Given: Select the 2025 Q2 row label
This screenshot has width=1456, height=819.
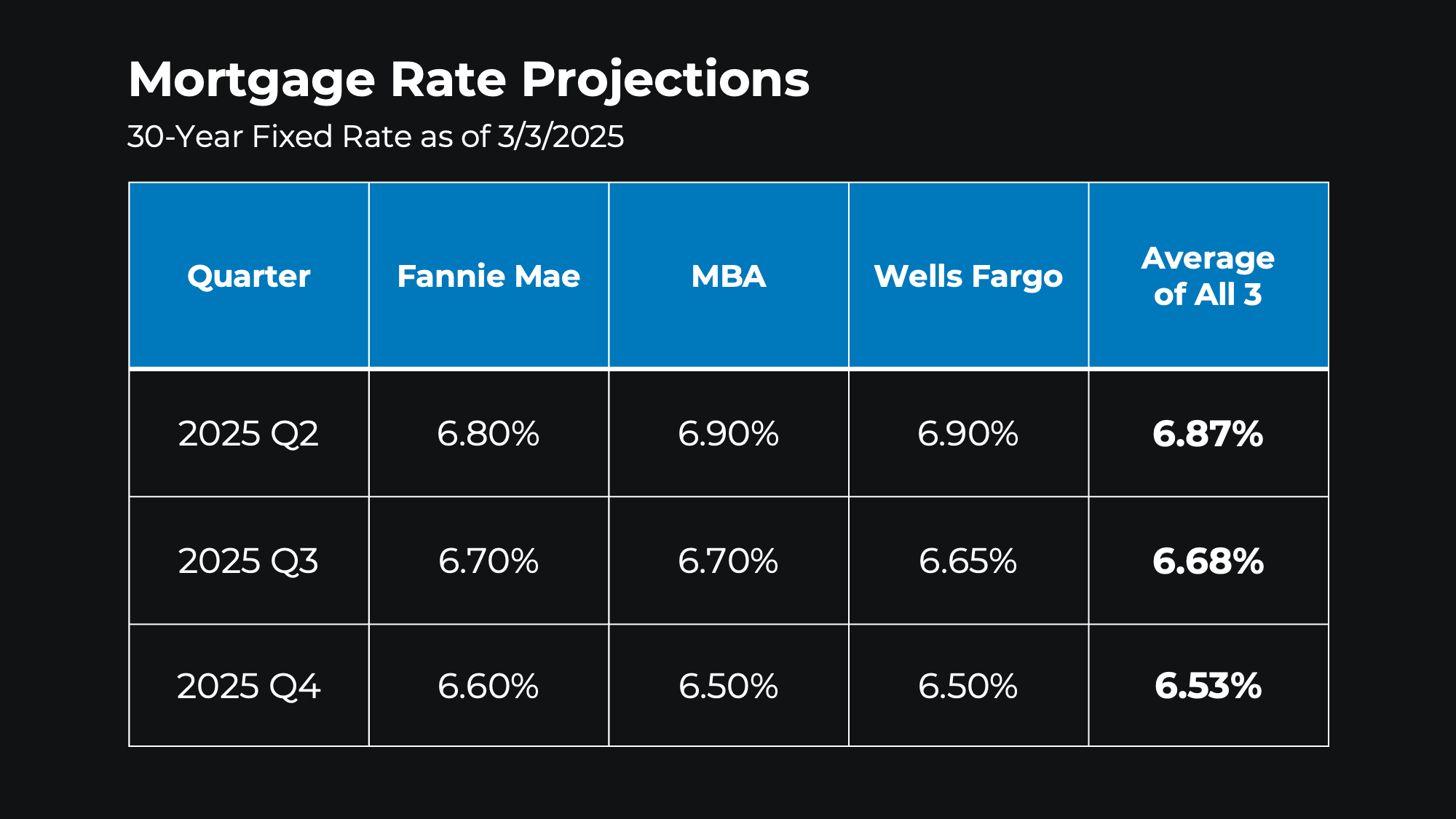Looking at the screenshot, I should pos(249,434).
